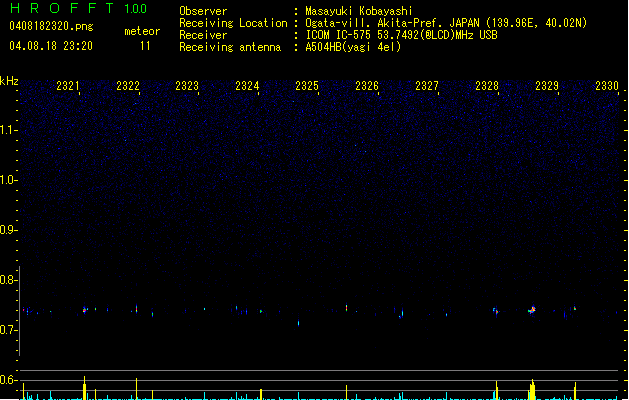Click the 2324 time marker

pos(247,86)
